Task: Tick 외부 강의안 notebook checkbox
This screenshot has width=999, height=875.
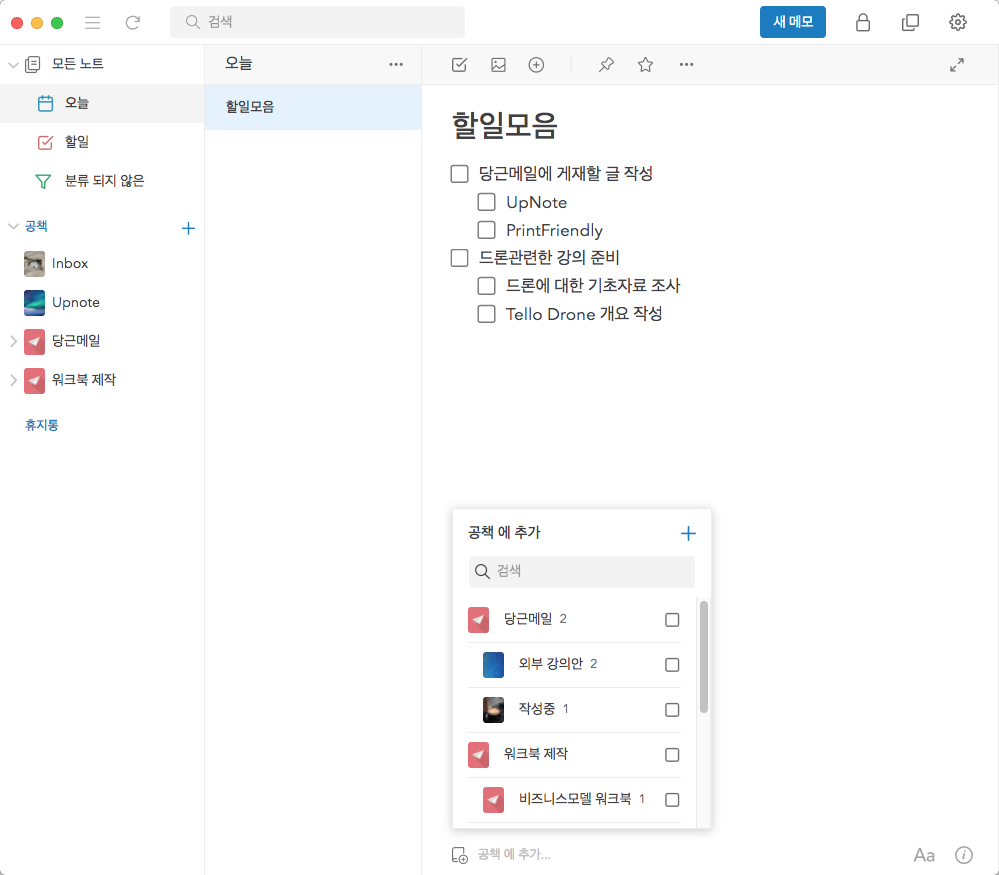Action: click(672, 665)
